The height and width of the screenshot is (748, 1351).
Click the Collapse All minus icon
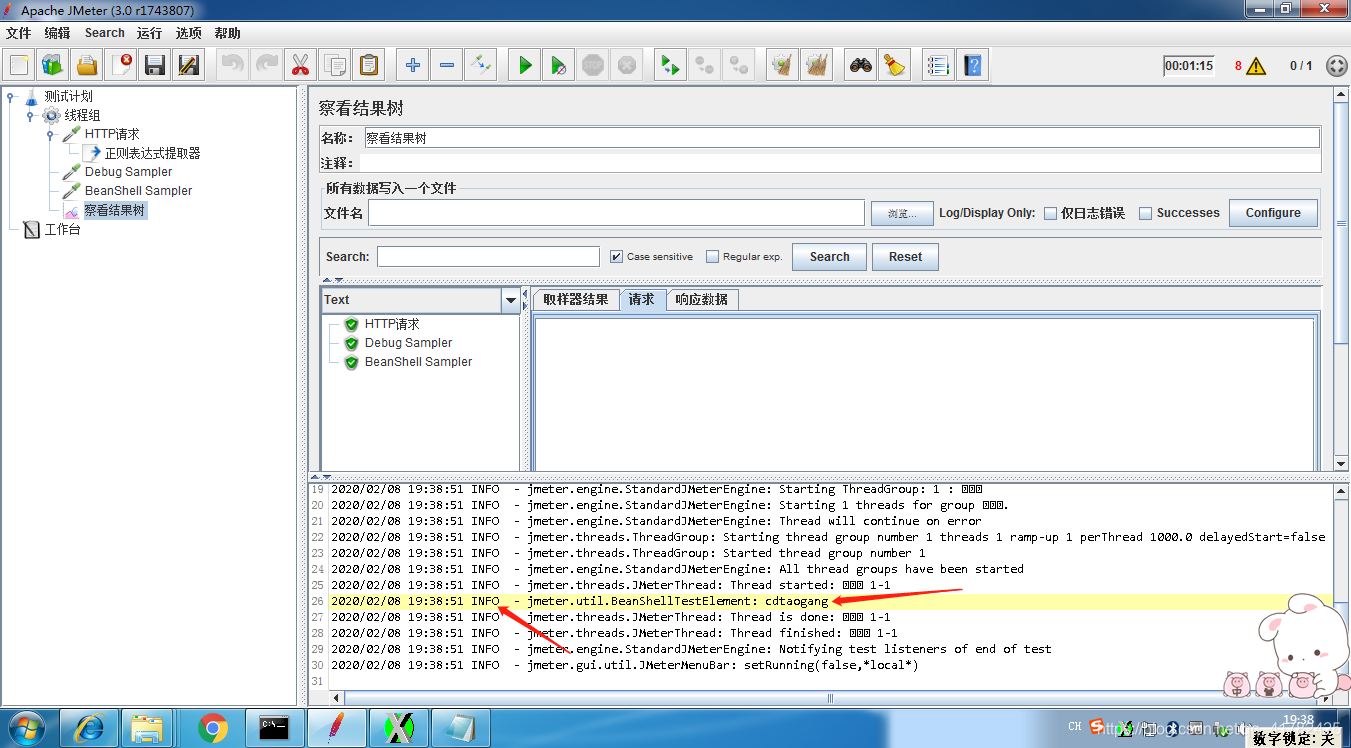point(446,65)
